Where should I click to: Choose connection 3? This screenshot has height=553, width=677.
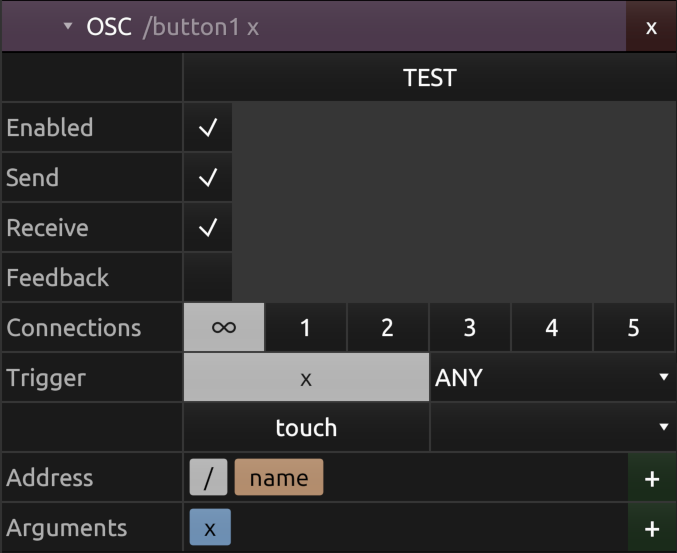pos(470,327)
